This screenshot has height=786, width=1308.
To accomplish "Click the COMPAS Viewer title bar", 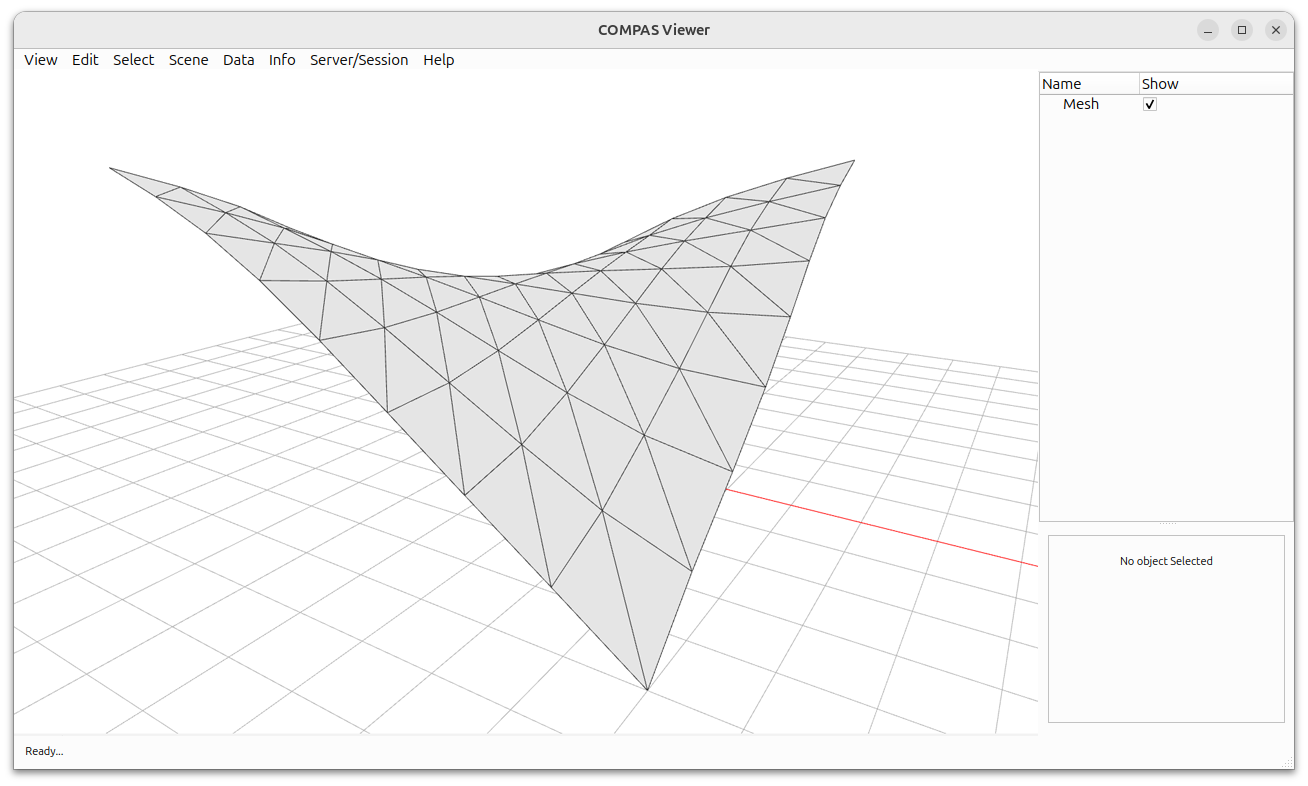I will point(654,29).
